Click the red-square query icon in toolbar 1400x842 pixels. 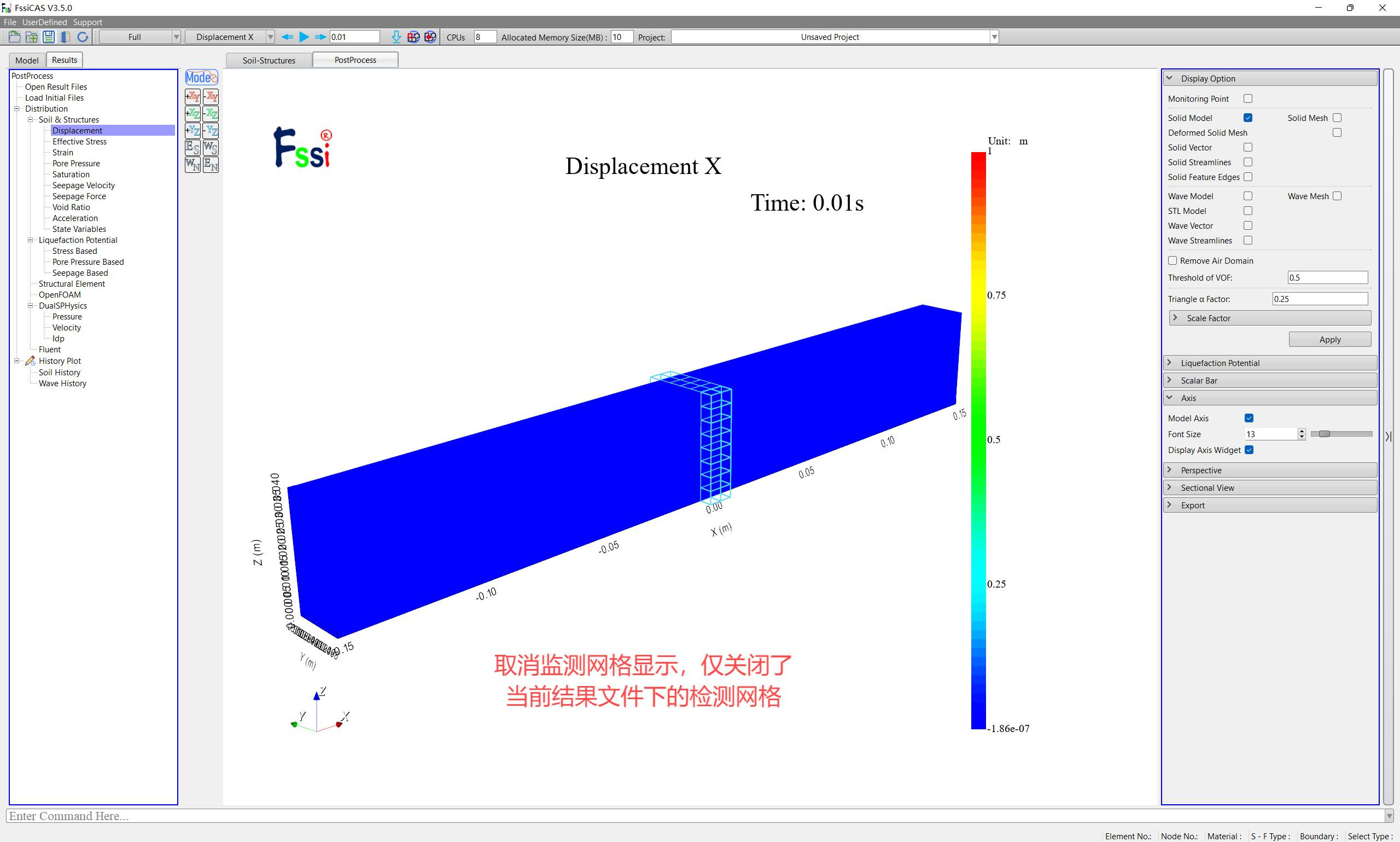point(413,37)
